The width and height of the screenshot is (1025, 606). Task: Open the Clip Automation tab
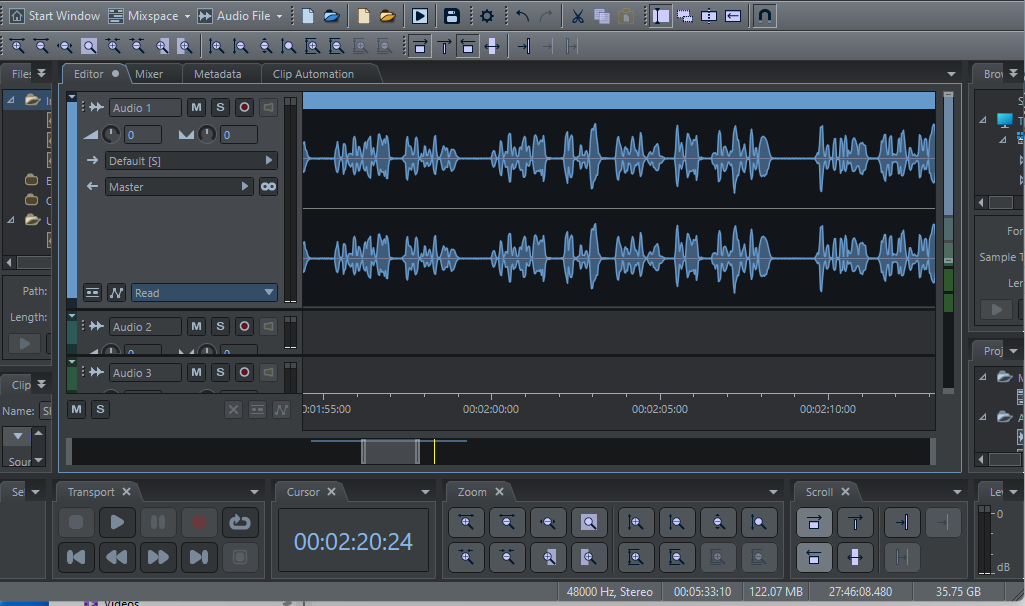tap(313, 74)
